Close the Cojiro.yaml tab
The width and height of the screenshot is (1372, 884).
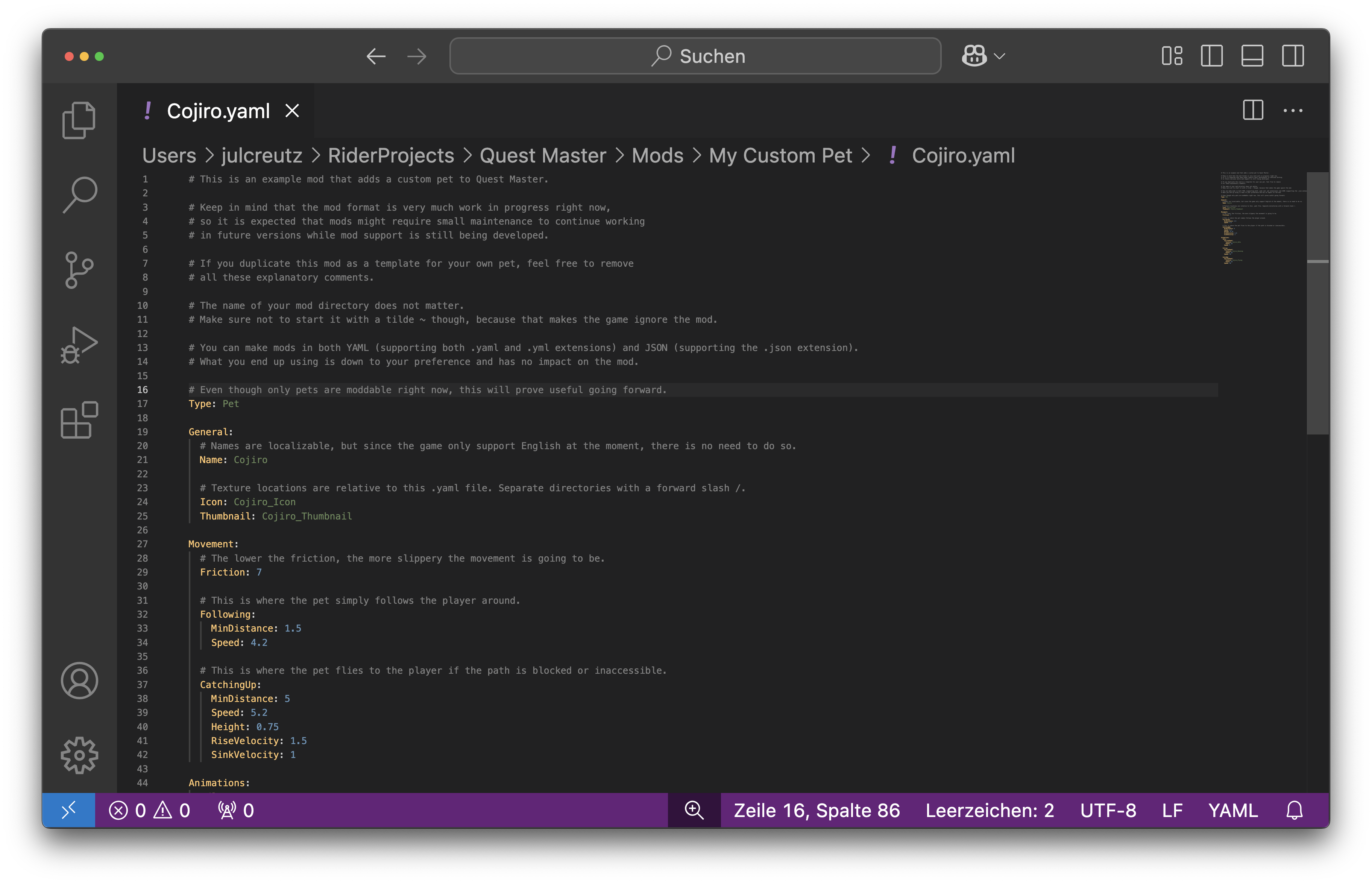tap(292, 111)
